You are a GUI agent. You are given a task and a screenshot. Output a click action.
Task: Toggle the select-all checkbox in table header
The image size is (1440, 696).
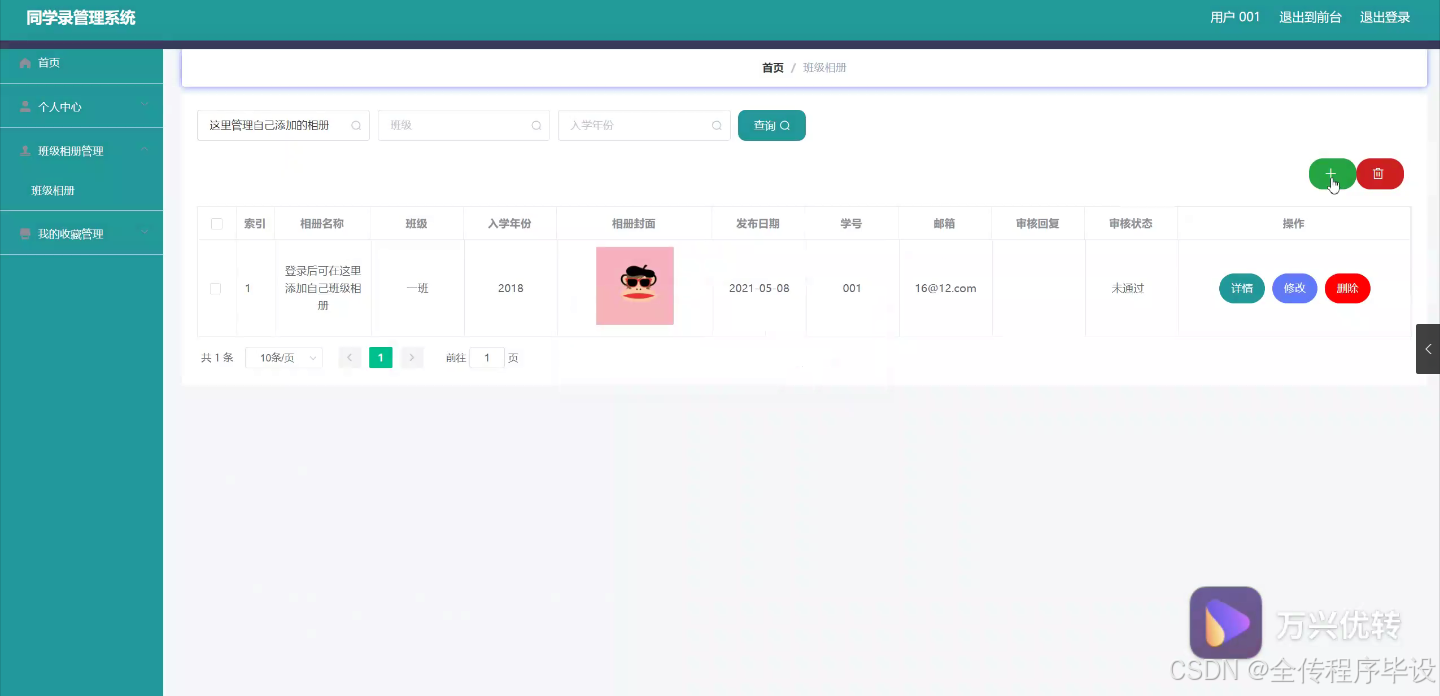(217, 223)
